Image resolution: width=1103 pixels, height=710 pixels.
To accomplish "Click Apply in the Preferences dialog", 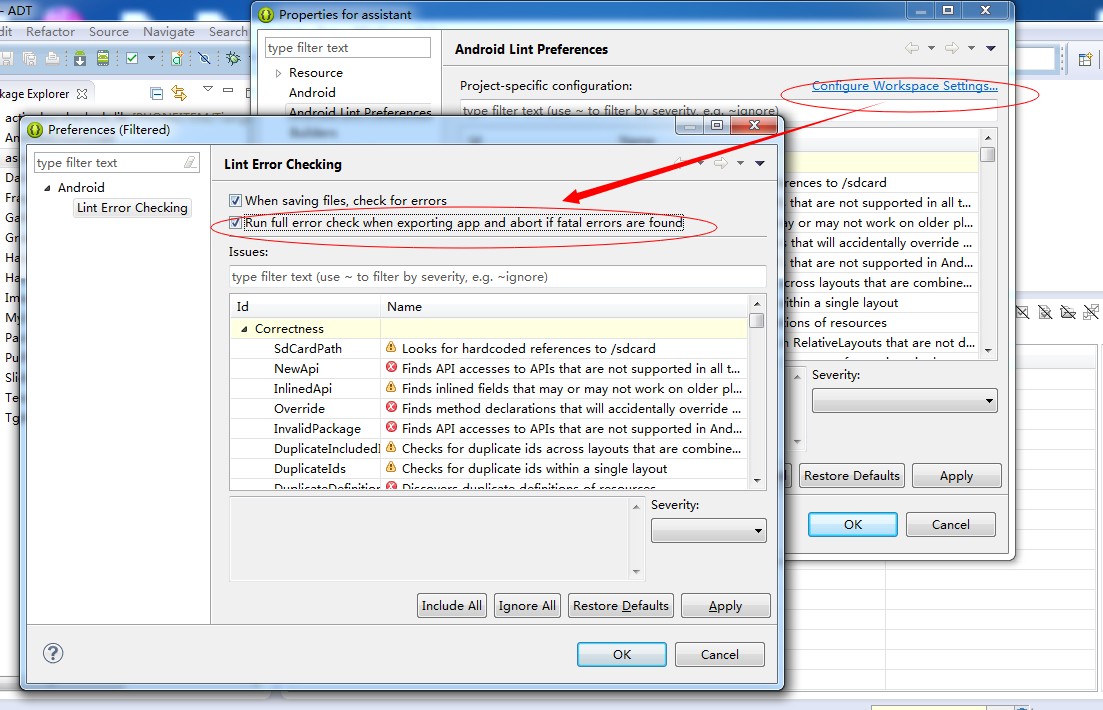I will click(x=725, y=606).
